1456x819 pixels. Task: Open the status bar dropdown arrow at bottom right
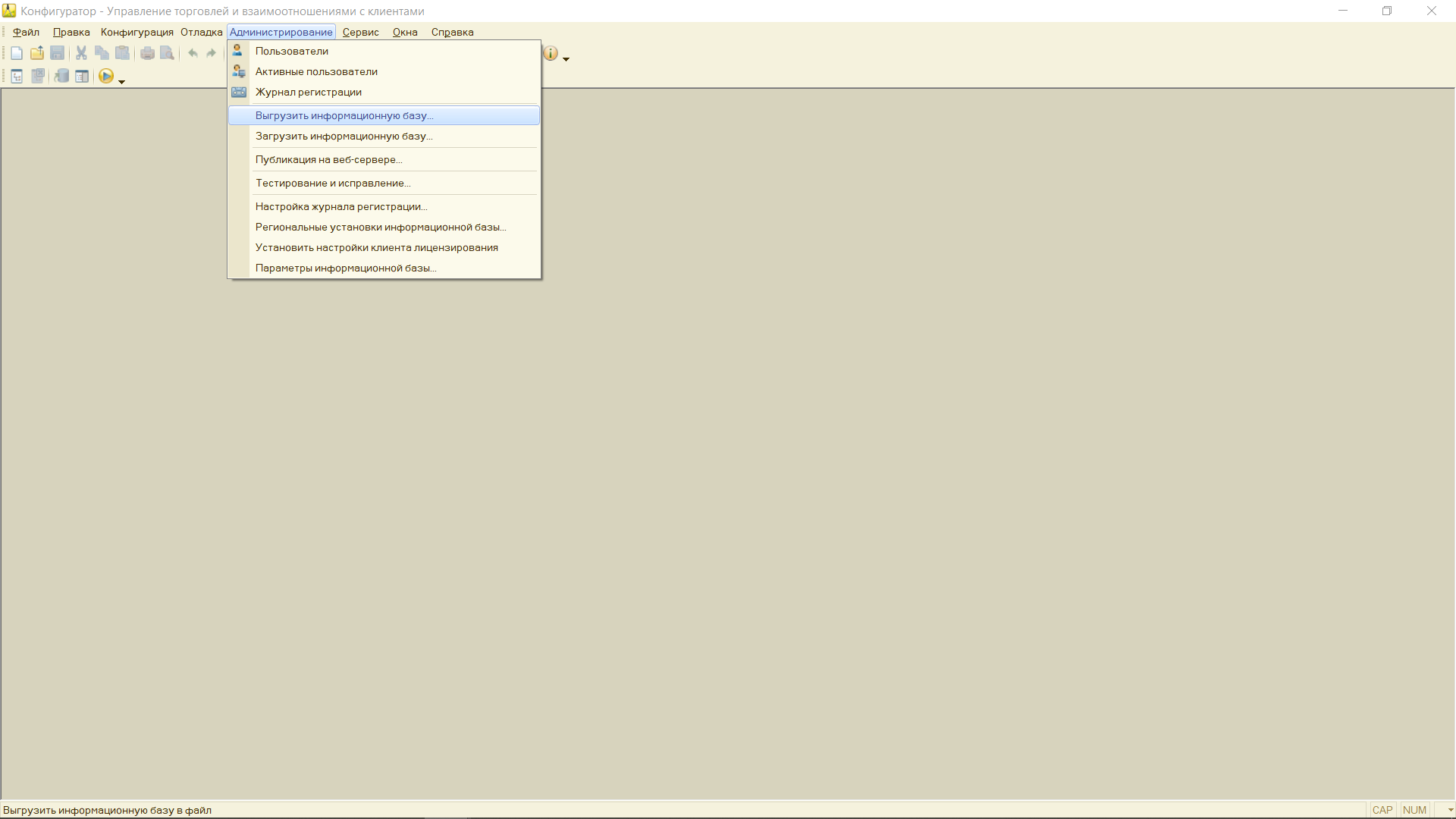point(1450,810)
